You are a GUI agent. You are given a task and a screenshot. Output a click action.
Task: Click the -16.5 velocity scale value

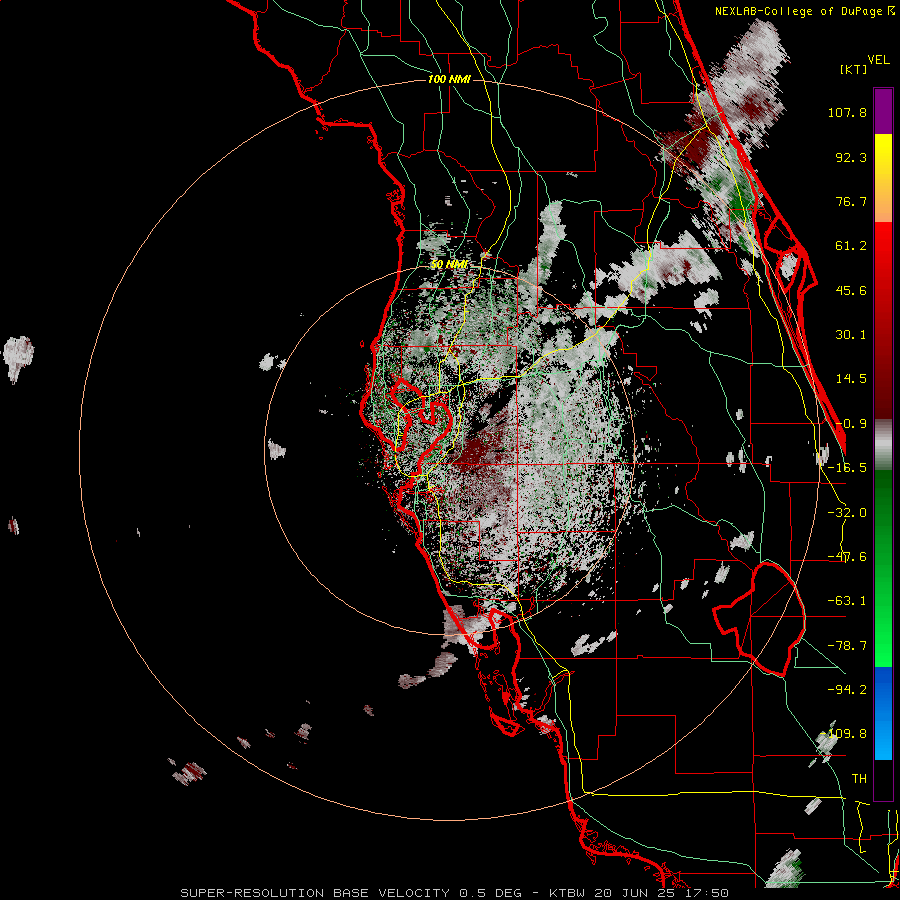tap(847, 468)
